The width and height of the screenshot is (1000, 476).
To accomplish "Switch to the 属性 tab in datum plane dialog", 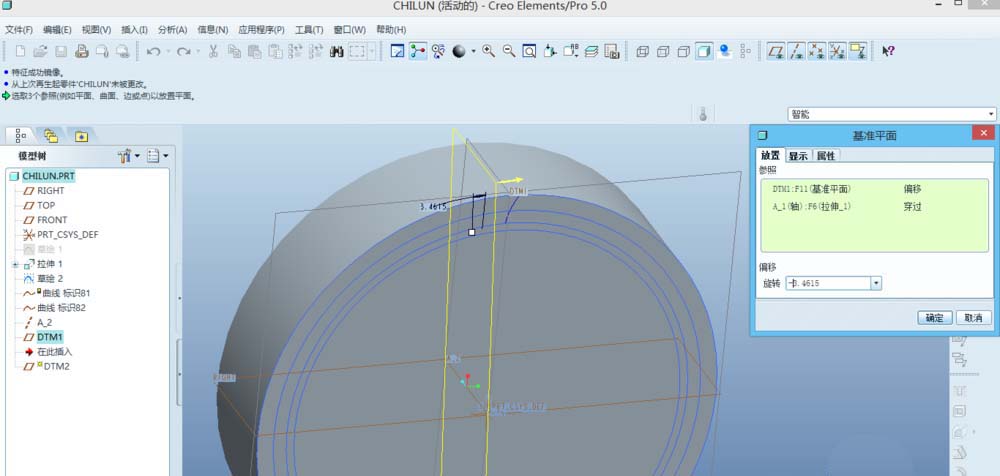I will click(826, 156).
